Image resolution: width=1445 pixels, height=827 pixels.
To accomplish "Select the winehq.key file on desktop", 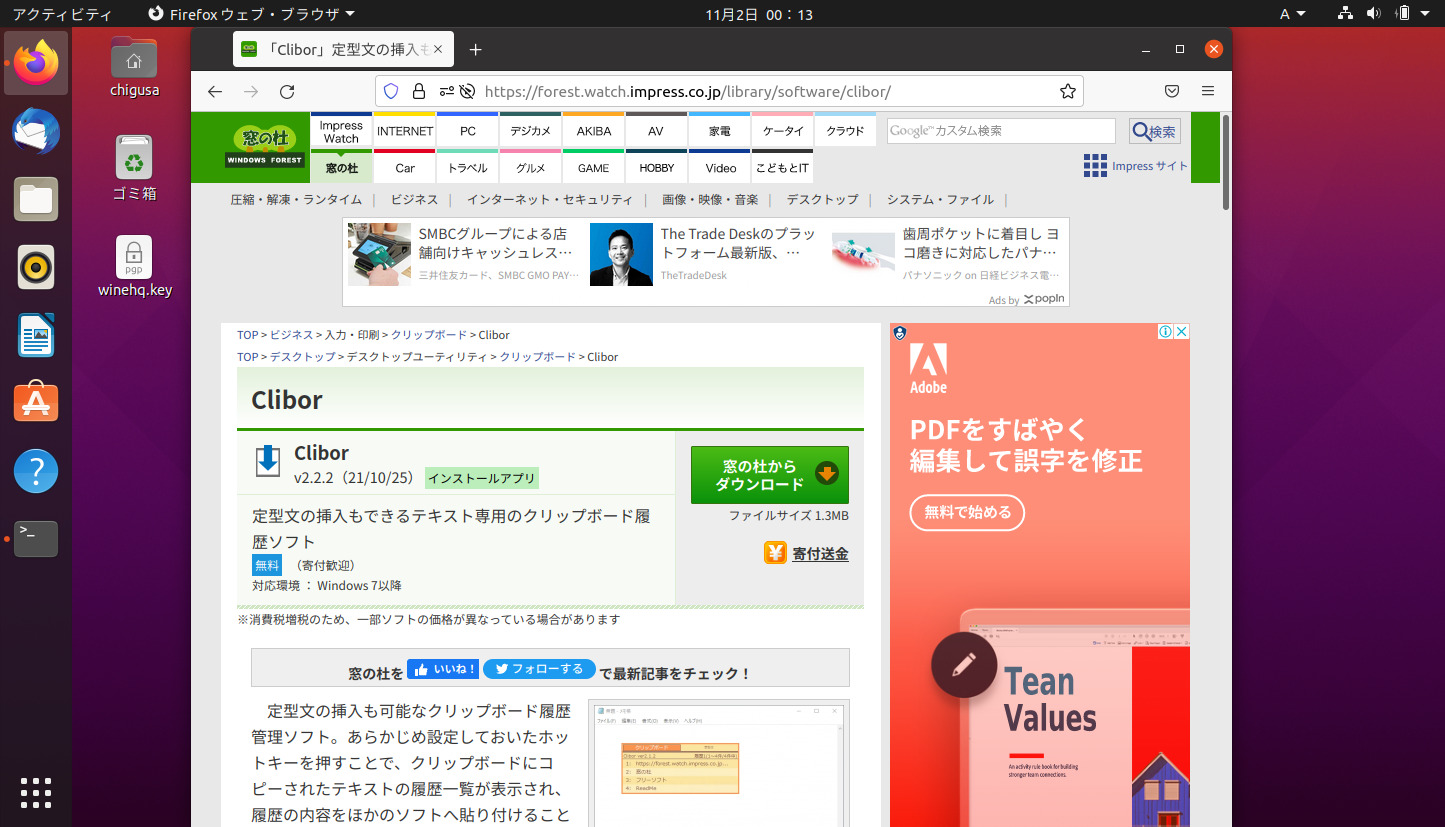I will pos(134,267).
